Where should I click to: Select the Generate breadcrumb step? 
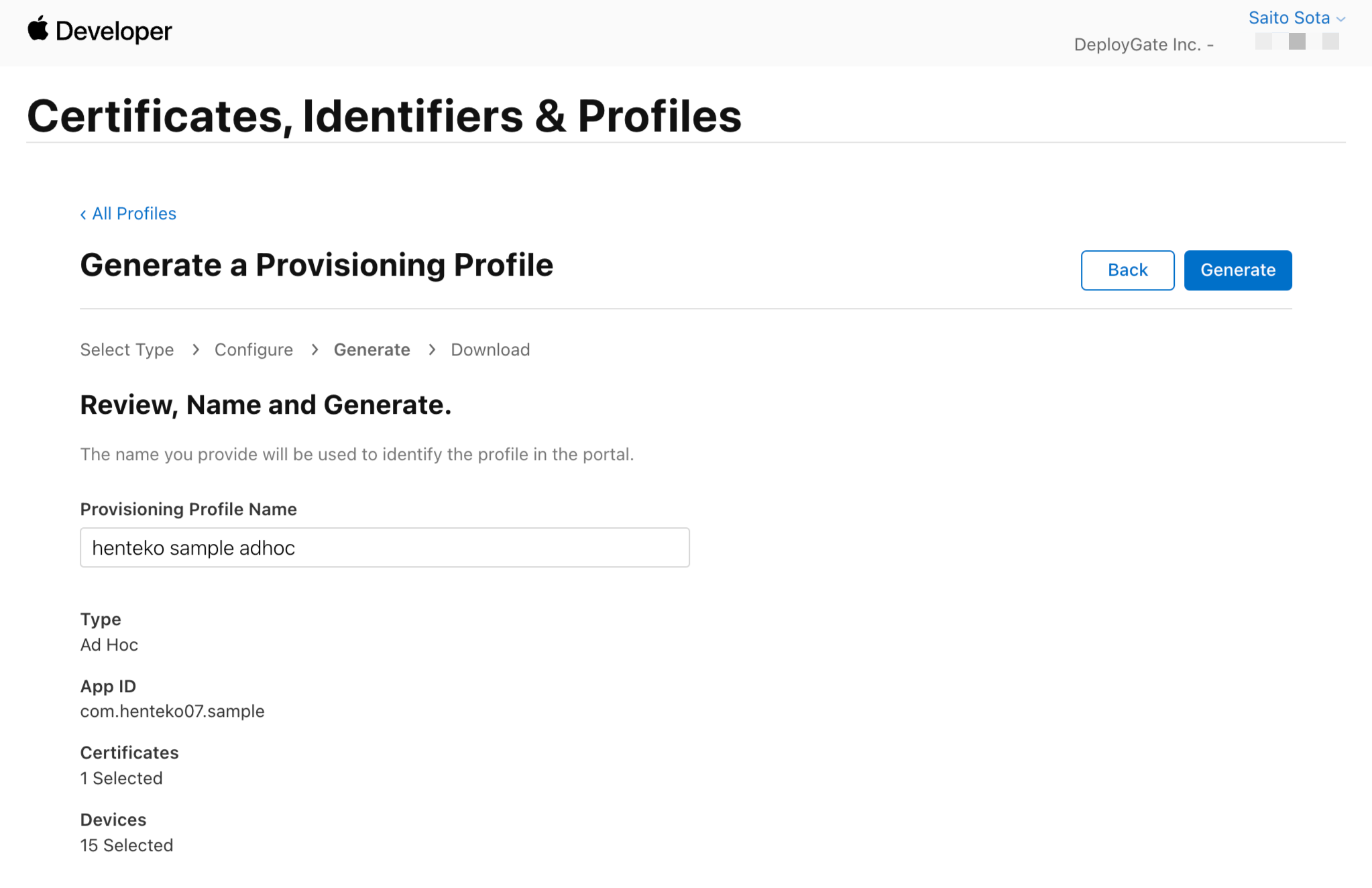[372, 349]
